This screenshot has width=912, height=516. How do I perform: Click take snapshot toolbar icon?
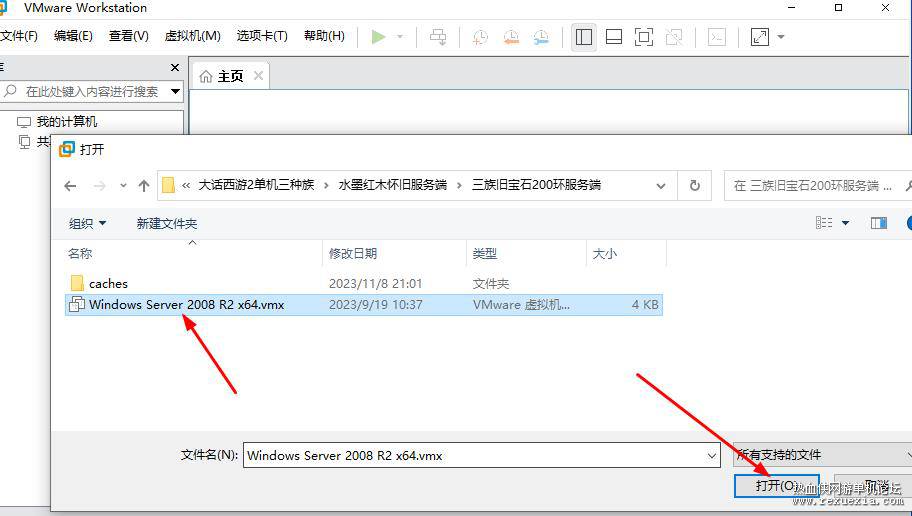coord(480,37)
